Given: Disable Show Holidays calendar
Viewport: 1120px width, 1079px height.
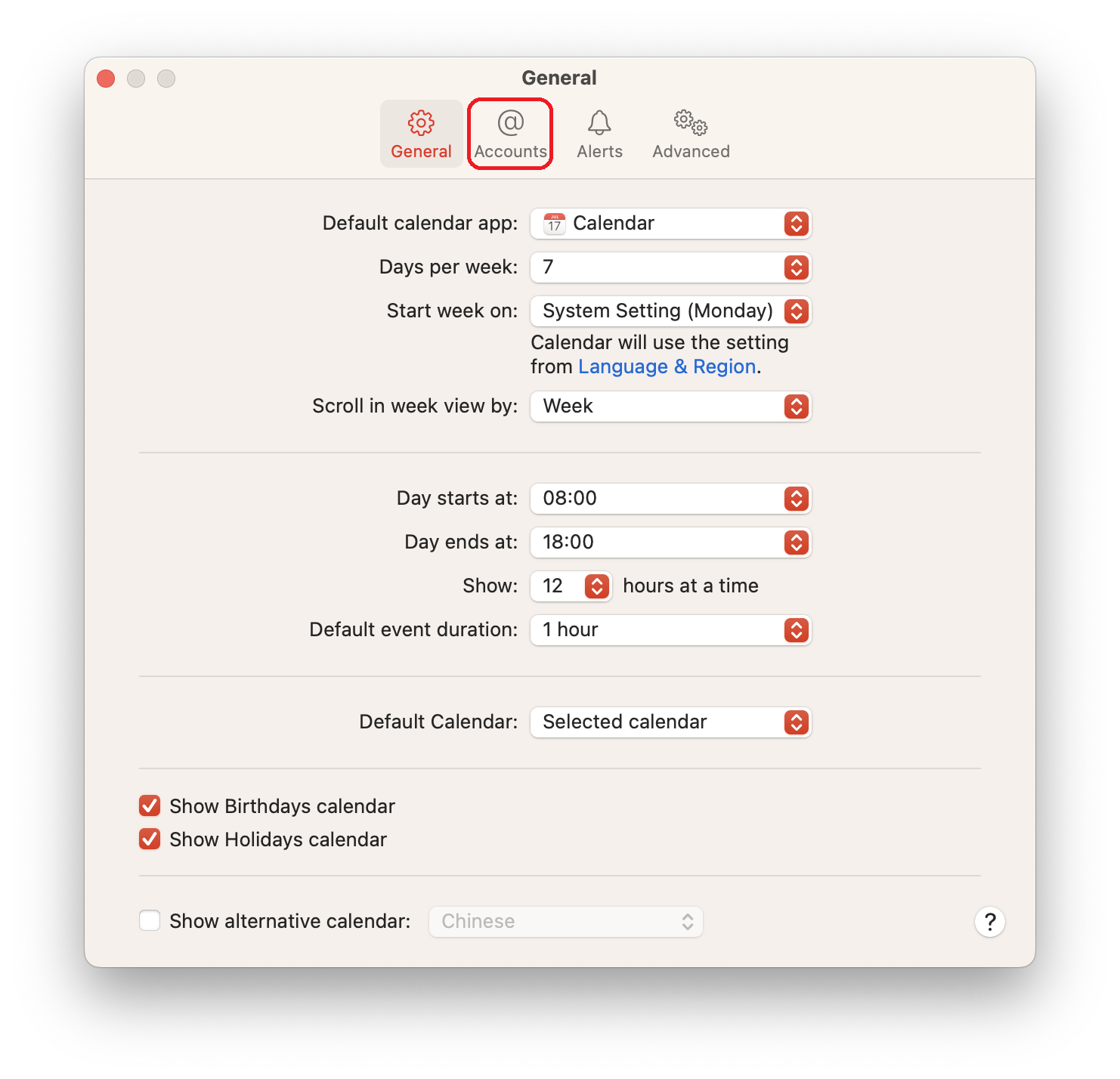Looking at the screenshot, I should coord(150,839).
